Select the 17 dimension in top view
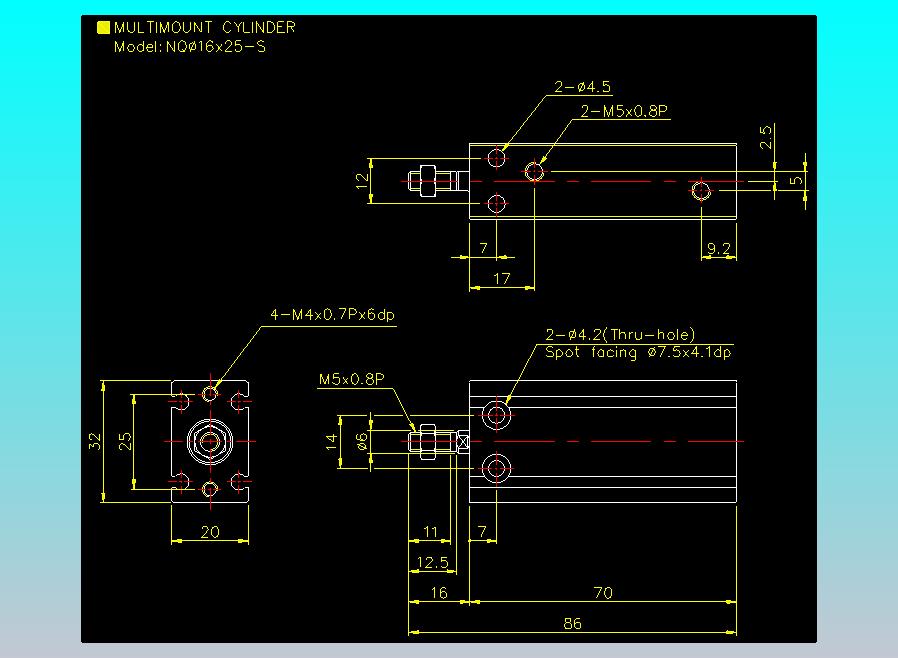Viewport: 898px width, 658px height. pyautogui.click(x=501, y=279)
